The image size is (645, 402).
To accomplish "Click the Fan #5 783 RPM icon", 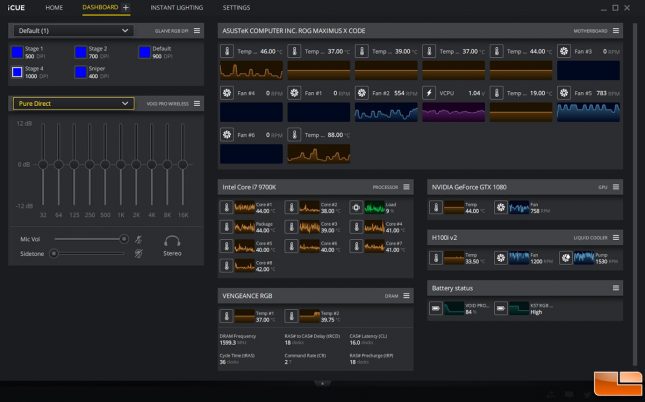I will click(x=564, y=93).
